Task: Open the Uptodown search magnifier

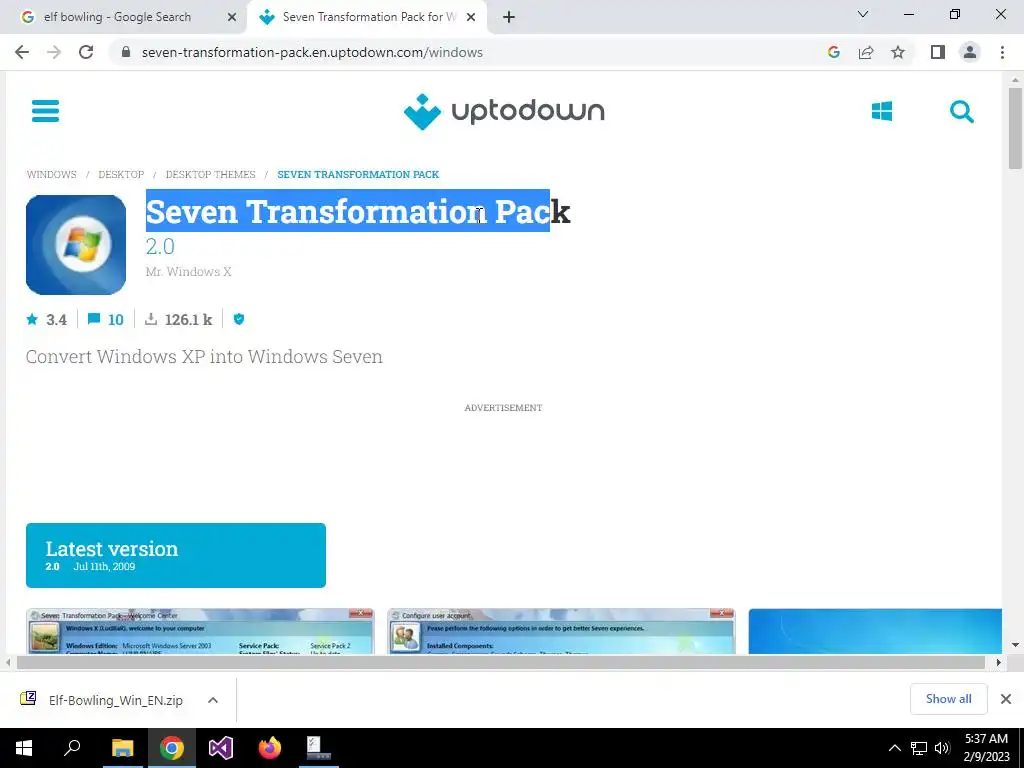Action: point(961,112)
